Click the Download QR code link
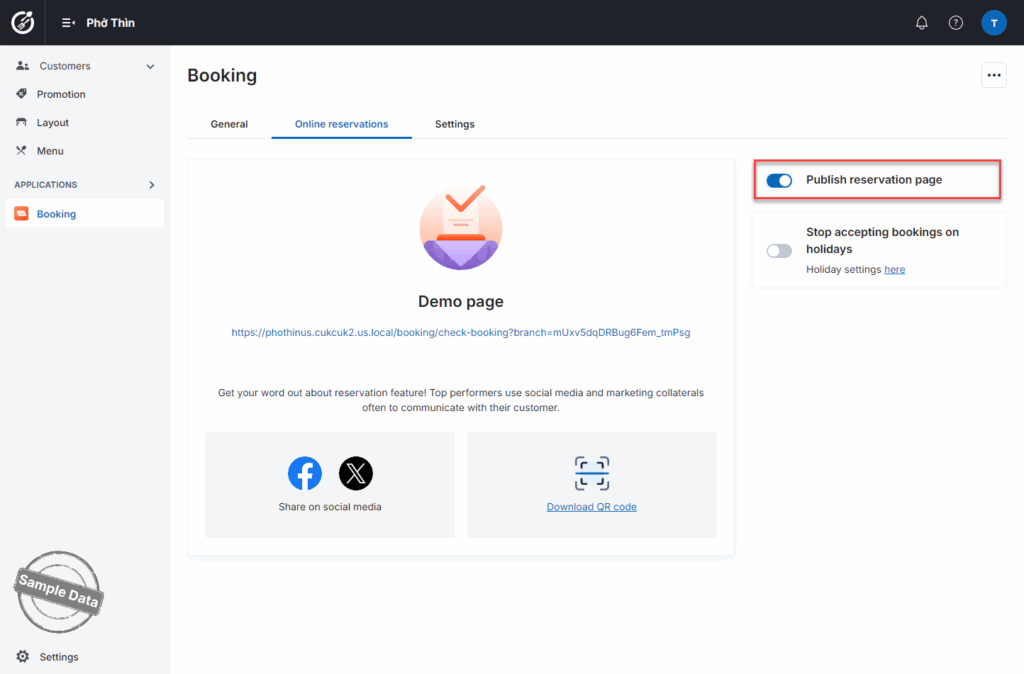The image size is (1024, 674). coord(591,507)
